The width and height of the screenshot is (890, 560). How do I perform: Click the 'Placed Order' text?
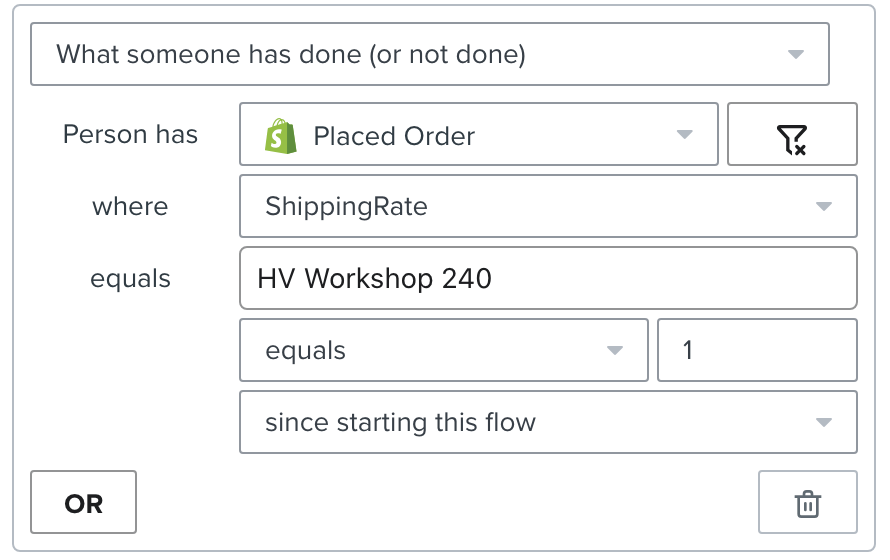click(394, 136)
